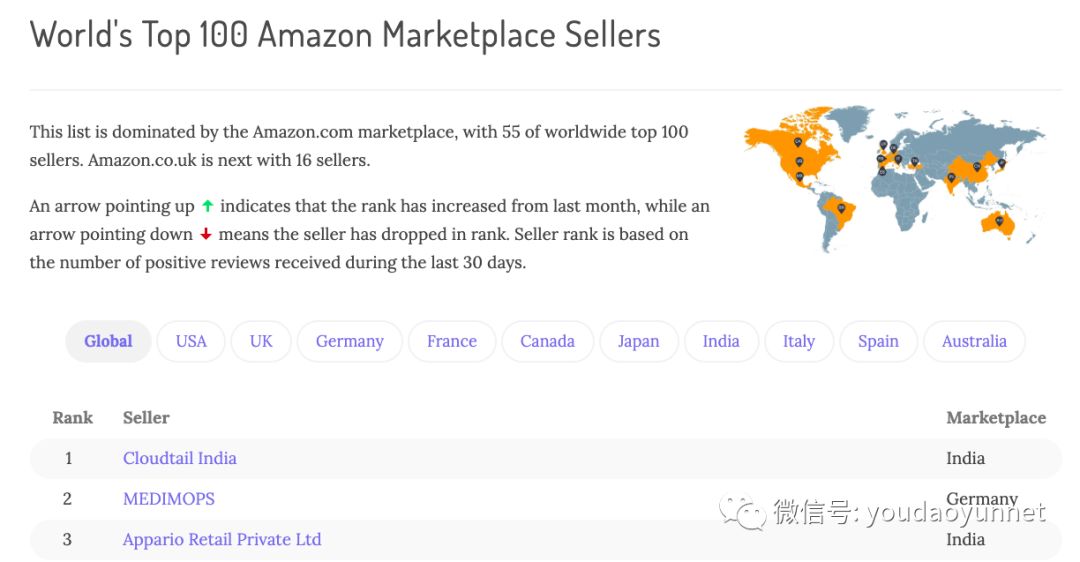Screen dimensions: 1080x562
Task: Switch to the Canada tab
Action: coord(547,341)
